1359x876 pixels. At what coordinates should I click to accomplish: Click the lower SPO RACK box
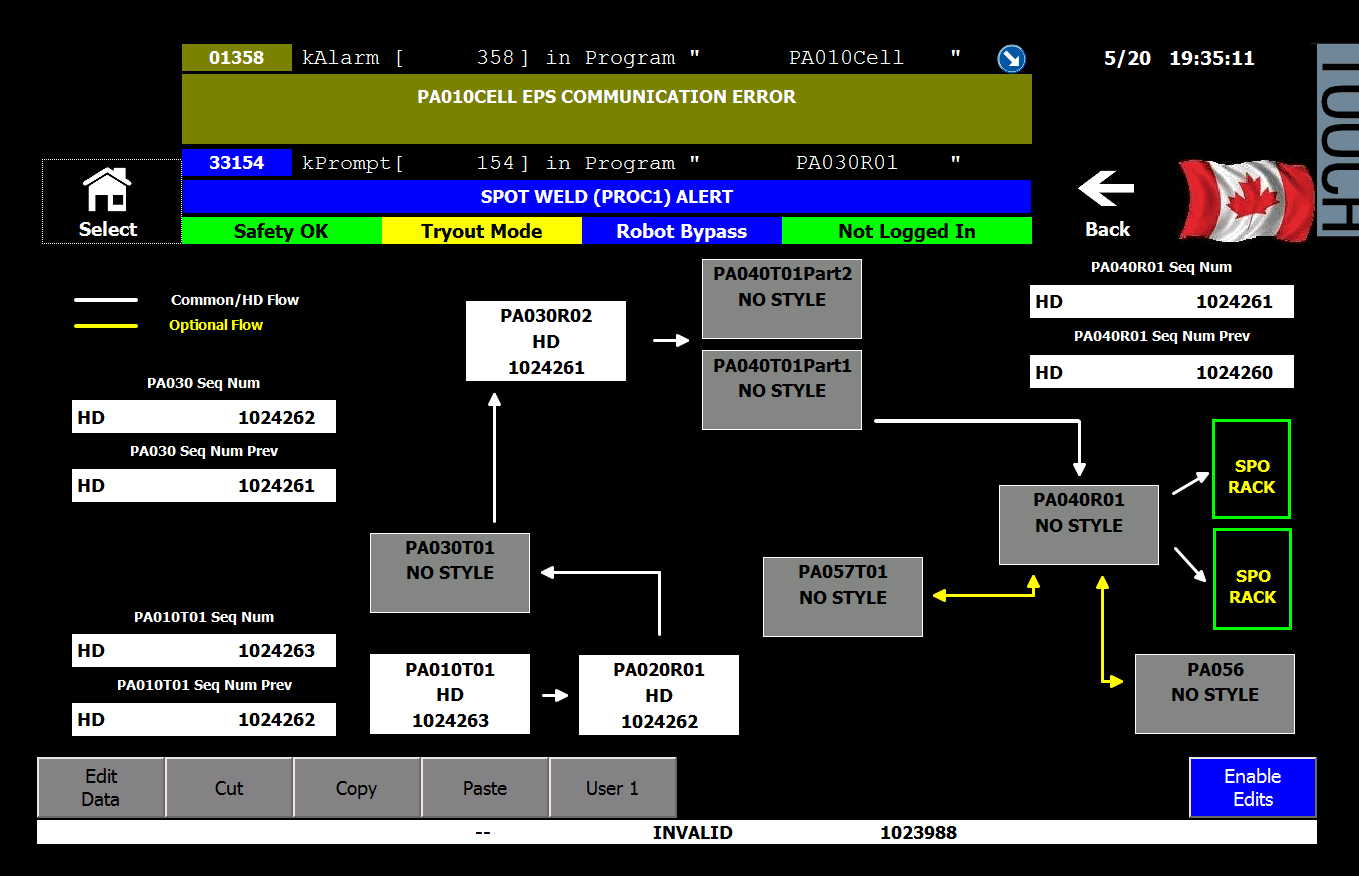(1252, 579)
